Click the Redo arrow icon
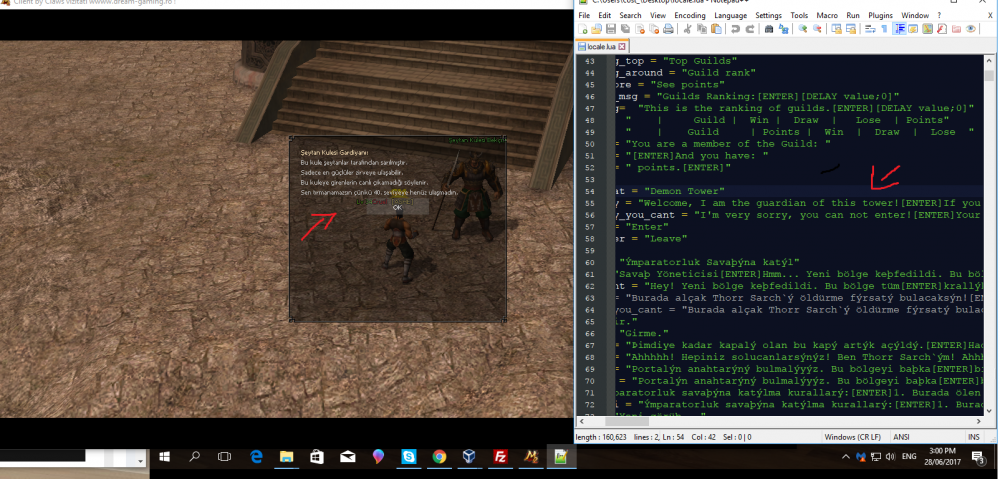Image resolution: width=1000 pixels, height=479 pixels. [750, 29]
